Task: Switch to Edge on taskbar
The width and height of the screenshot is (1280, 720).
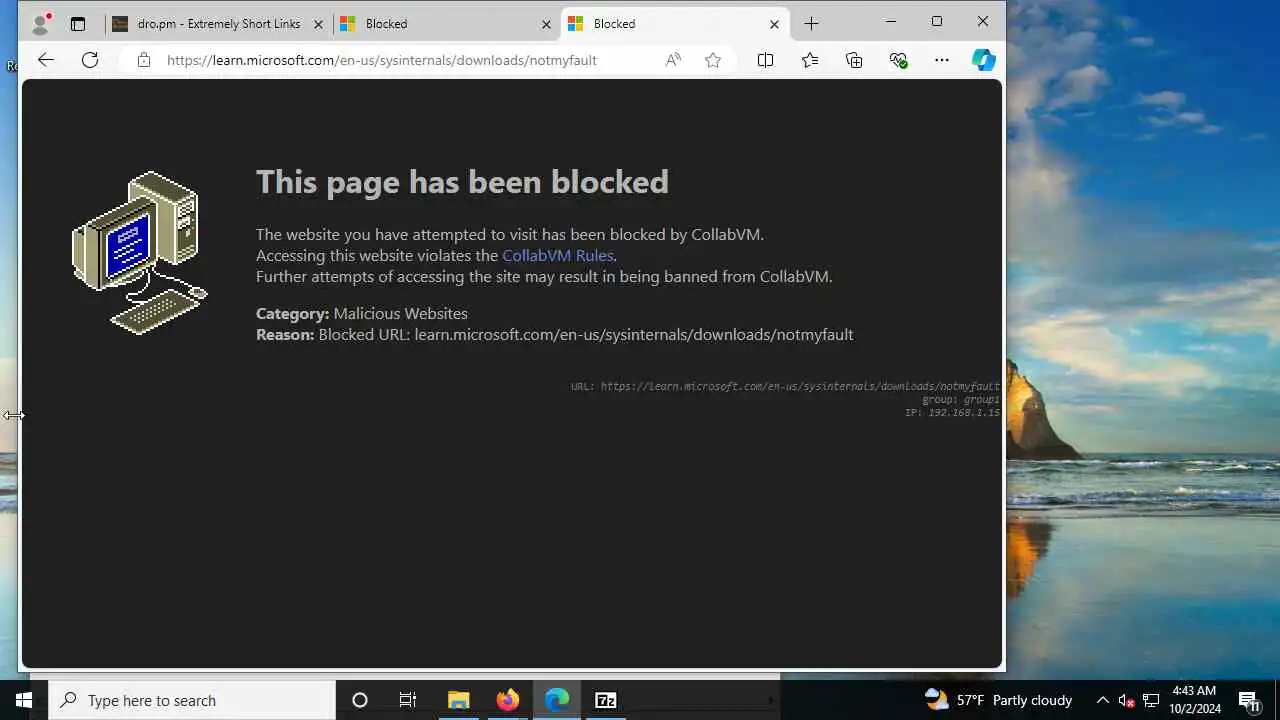Action: point(557,700)
